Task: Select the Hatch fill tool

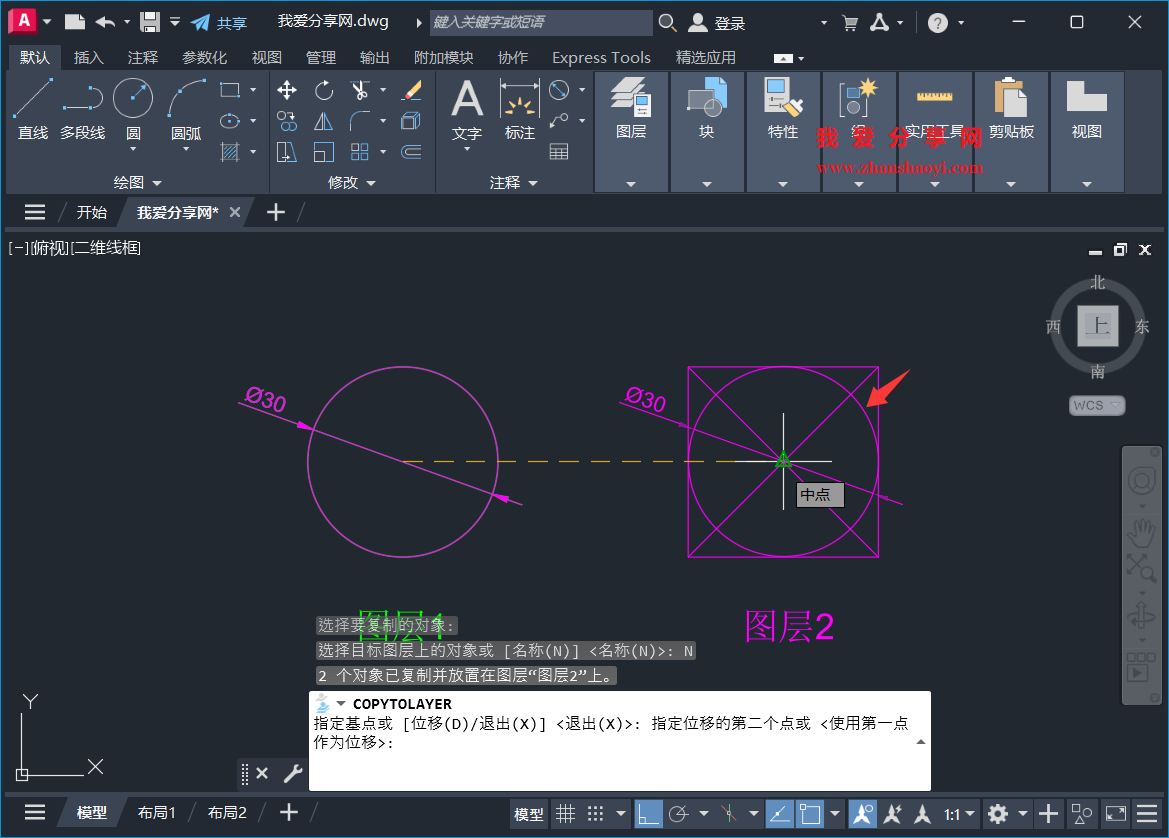Action: [230, 152]
